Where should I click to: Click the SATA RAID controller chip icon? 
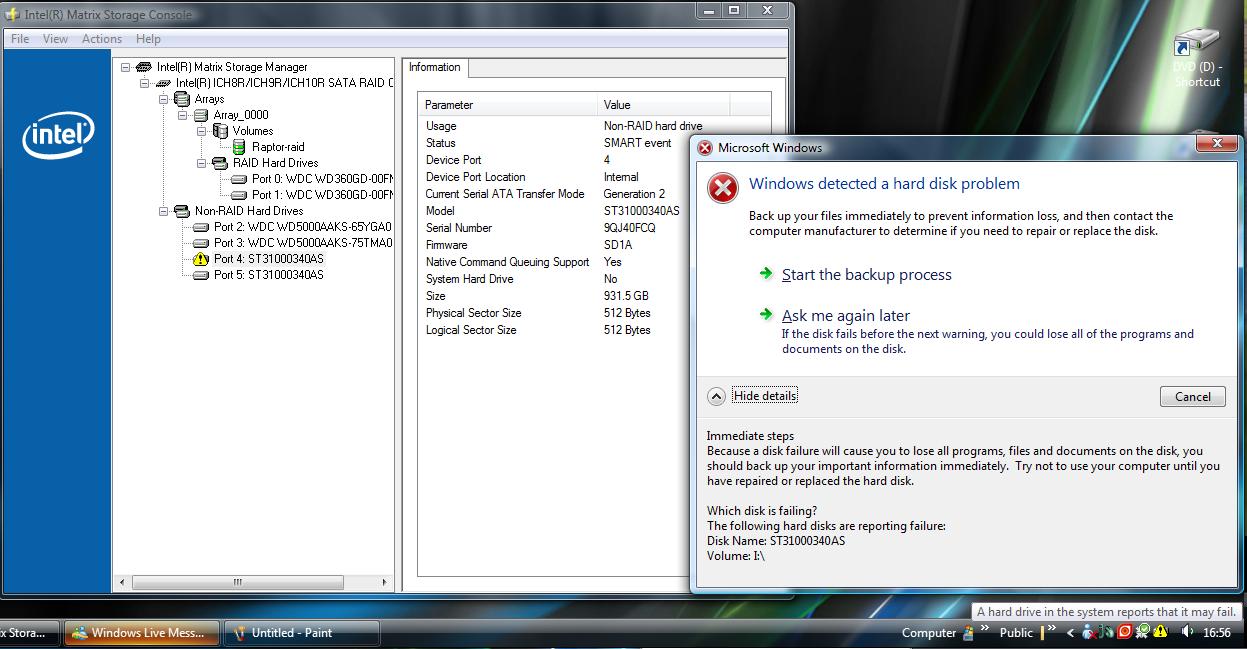[163, 83]
